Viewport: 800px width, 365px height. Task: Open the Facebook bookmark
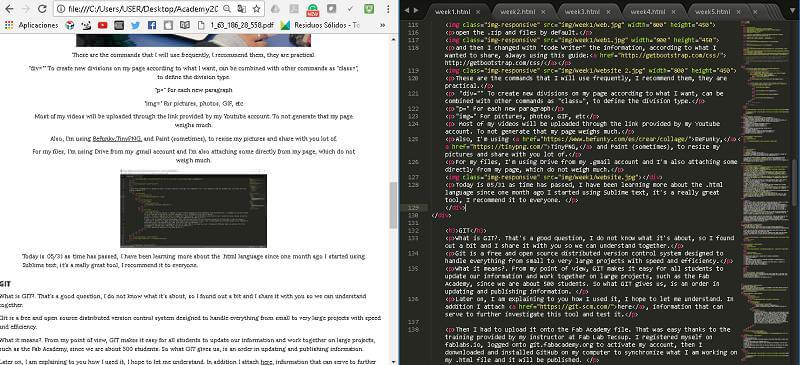coord(152,25)
